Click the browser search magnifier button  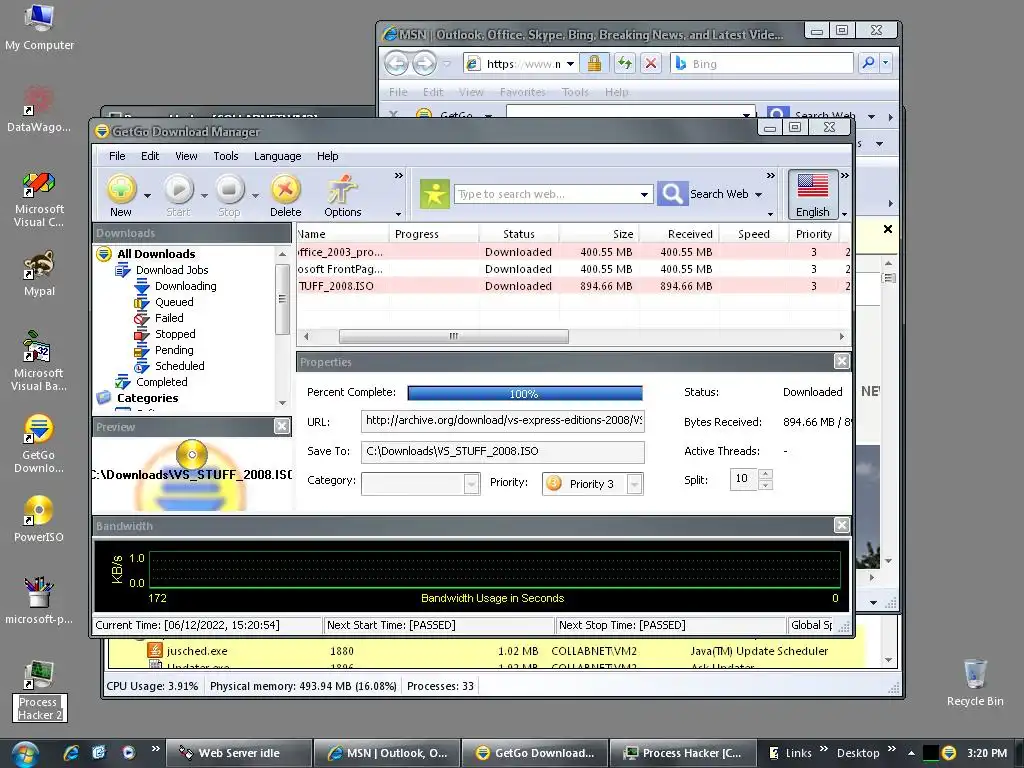click(868, 63)
